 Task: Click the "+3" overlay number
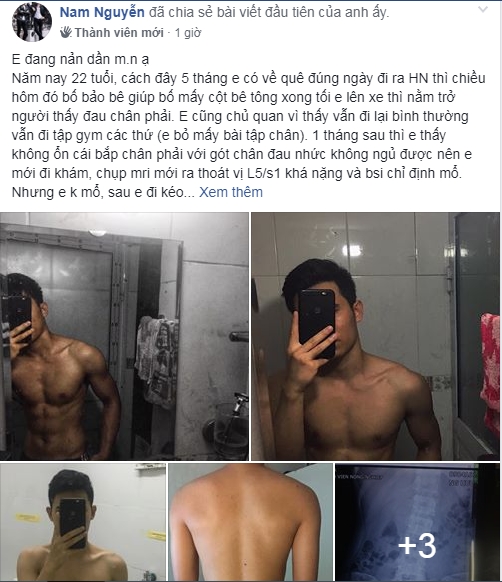417,546
